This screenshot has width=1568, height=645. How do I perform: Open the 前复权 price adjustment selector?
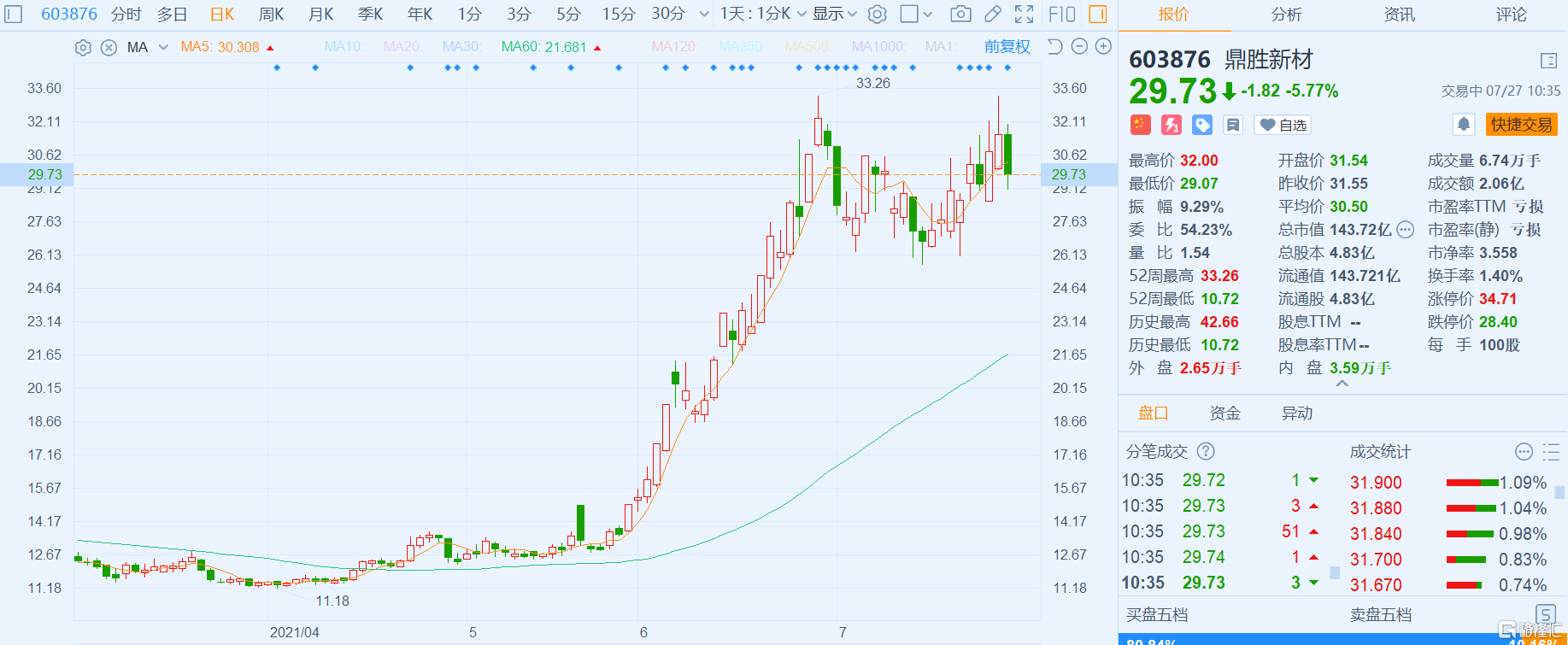[x=1007, y=47]
